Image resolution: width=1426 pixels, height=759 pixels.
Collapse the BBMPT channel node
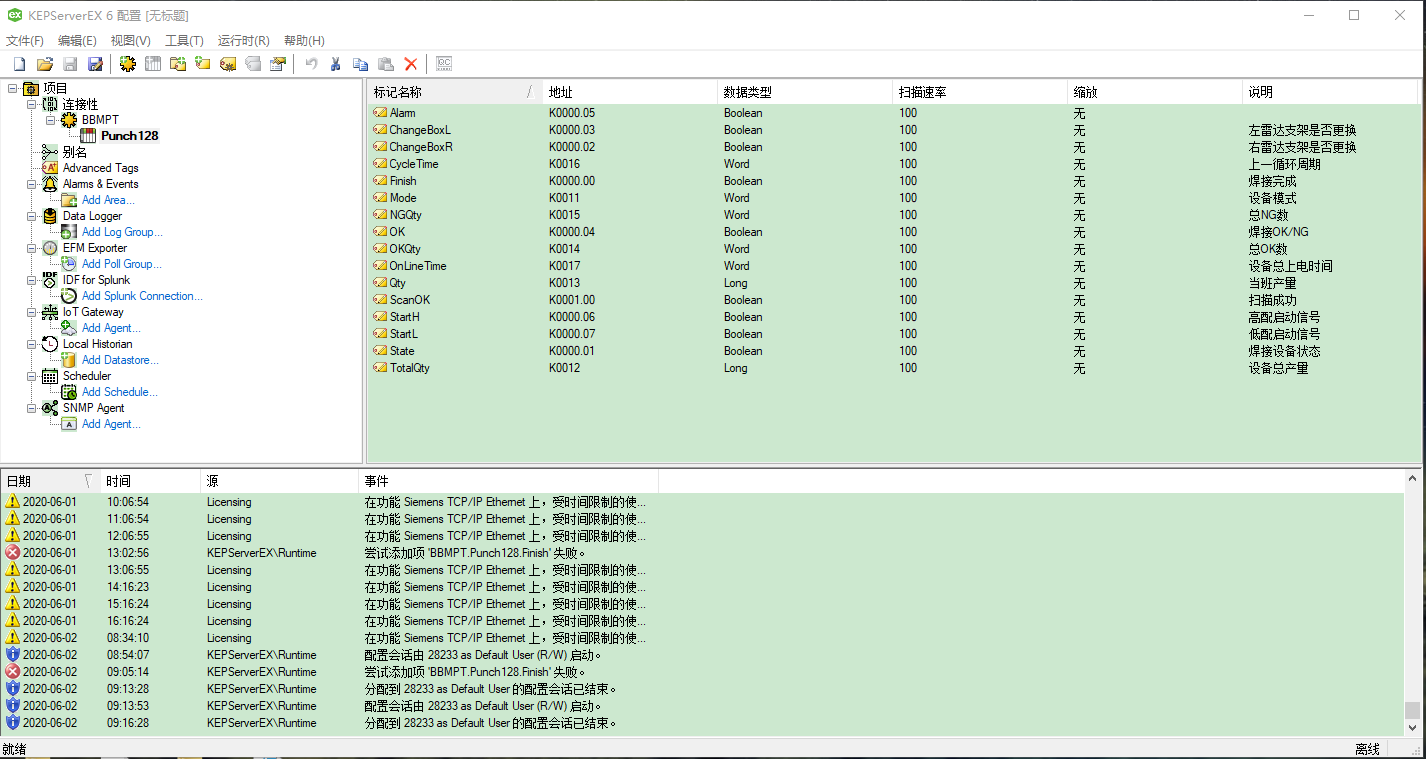[x=51, y=120]
